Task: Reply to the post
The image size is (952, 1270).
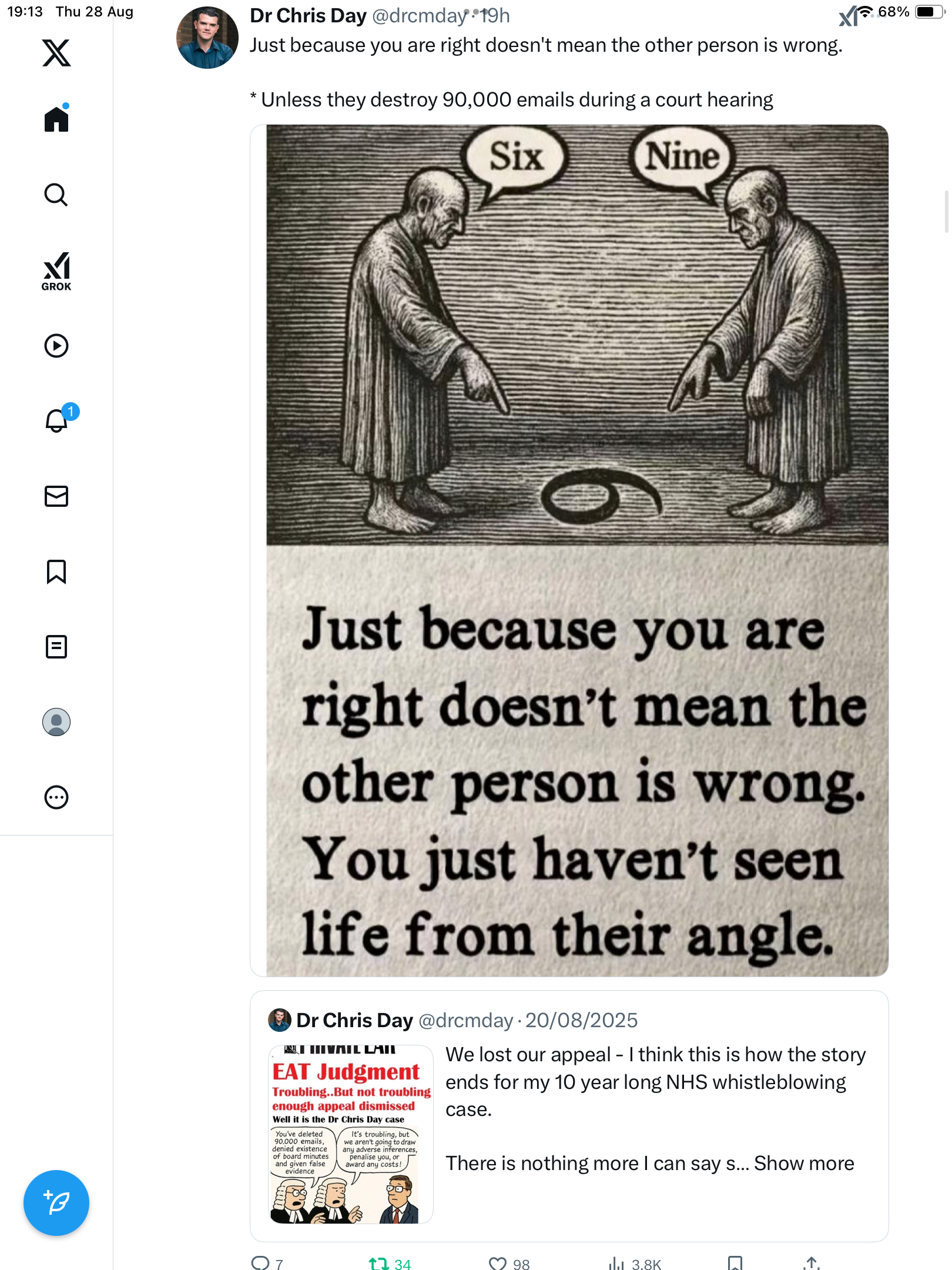Action: click(x=260, y=1263)
